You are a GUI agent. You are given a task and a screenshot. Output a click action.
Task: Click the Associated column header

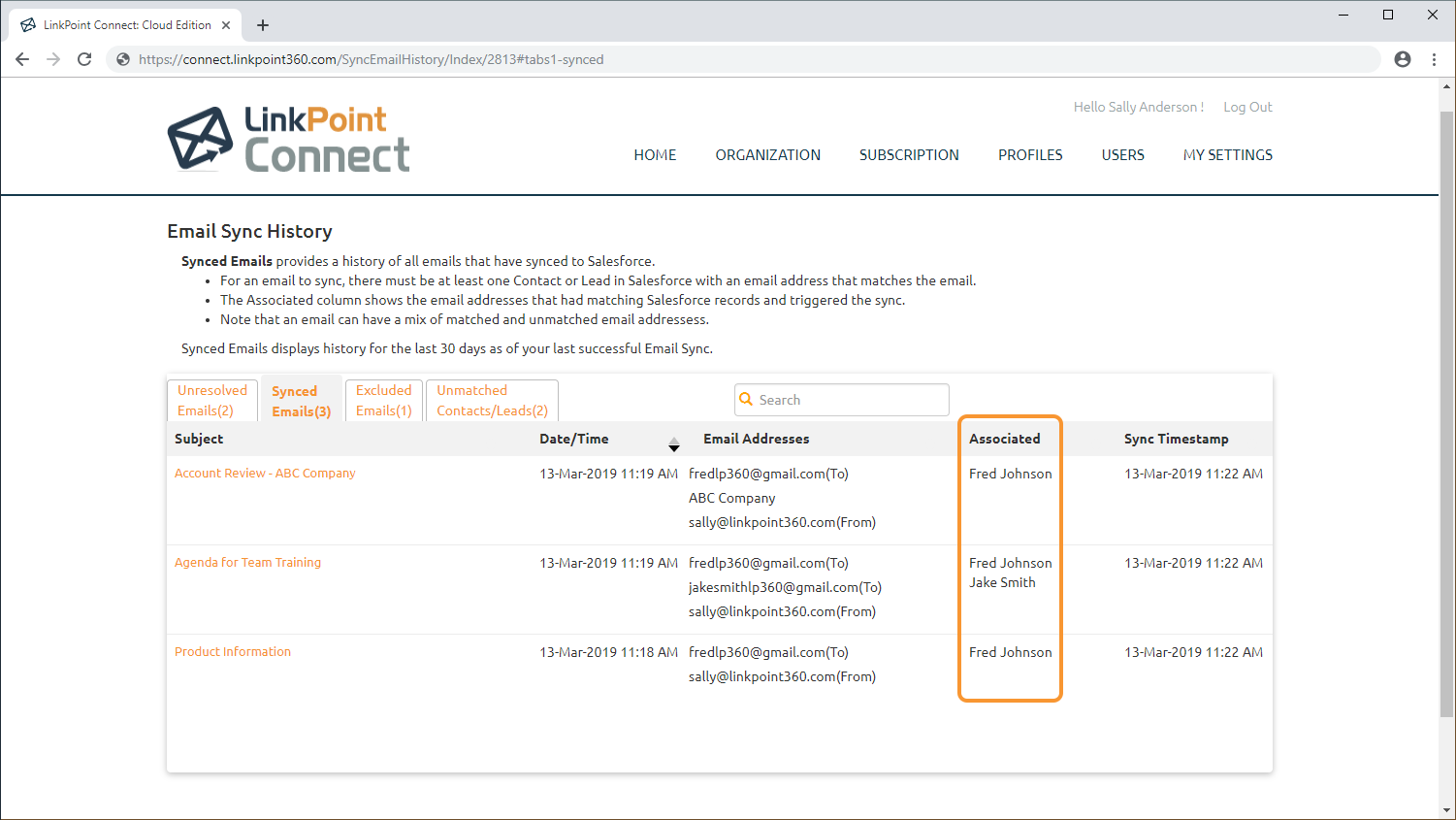(1005, 439)
